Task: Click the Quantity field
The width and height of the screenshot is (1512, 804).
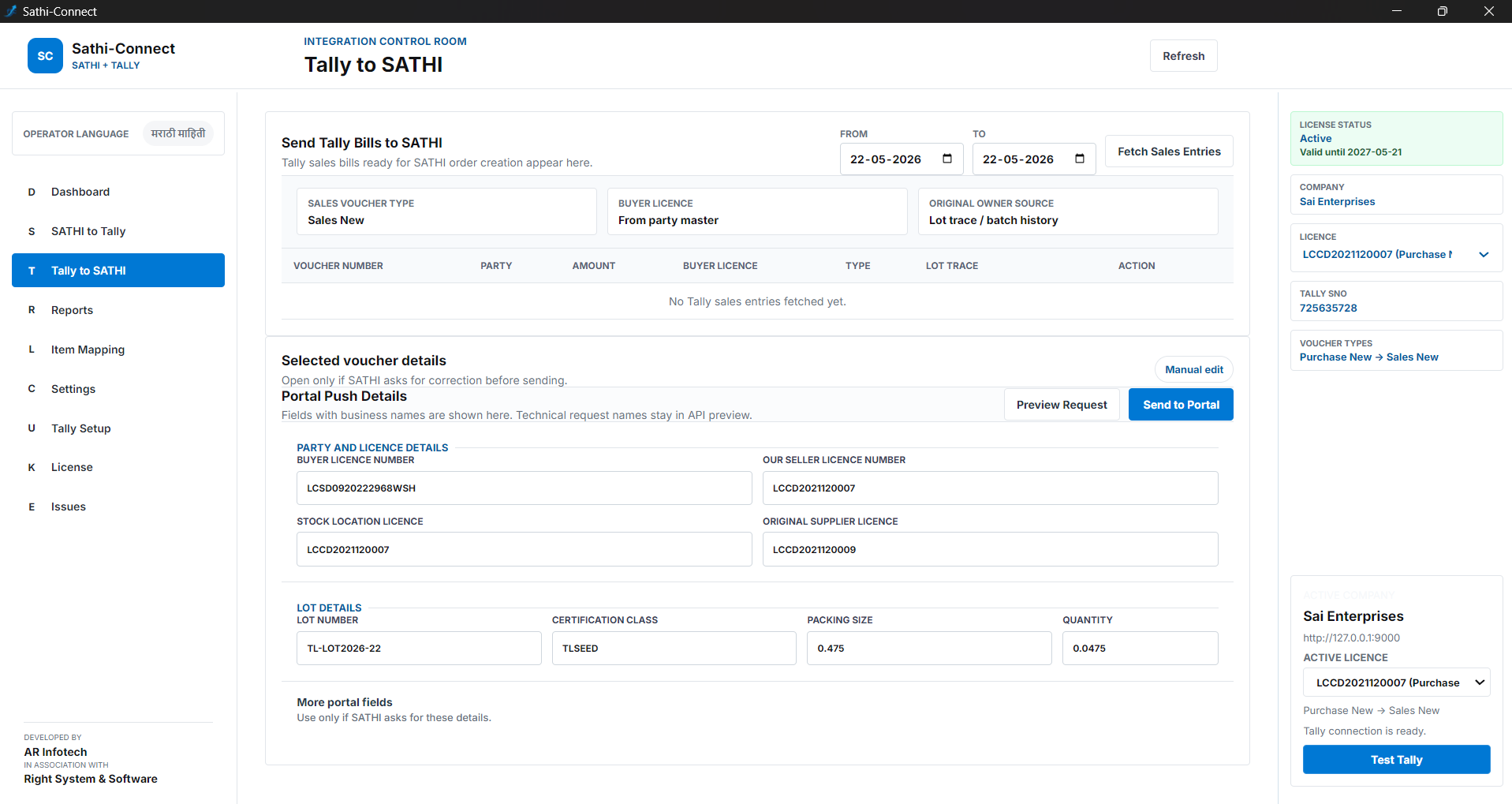Action: click(x=1140, y=649)
